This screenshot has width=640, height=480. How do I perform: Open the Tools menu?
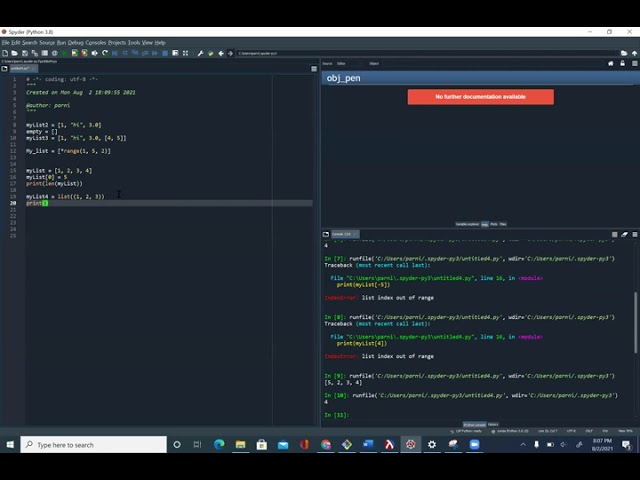(134, 42)
